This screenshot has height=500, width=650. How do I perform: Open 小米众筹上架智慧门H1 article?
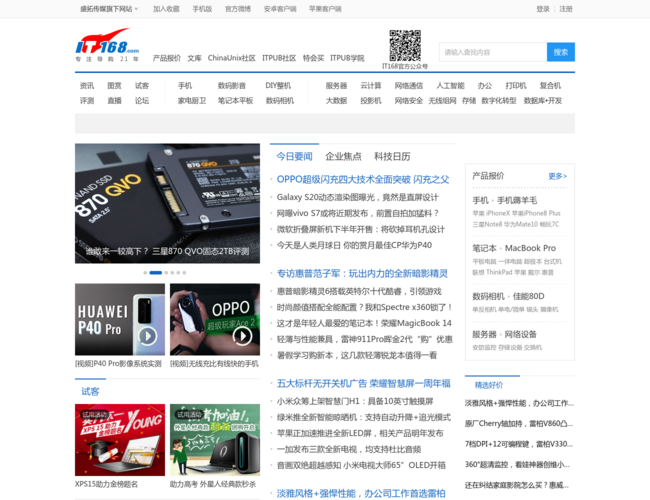355,401
